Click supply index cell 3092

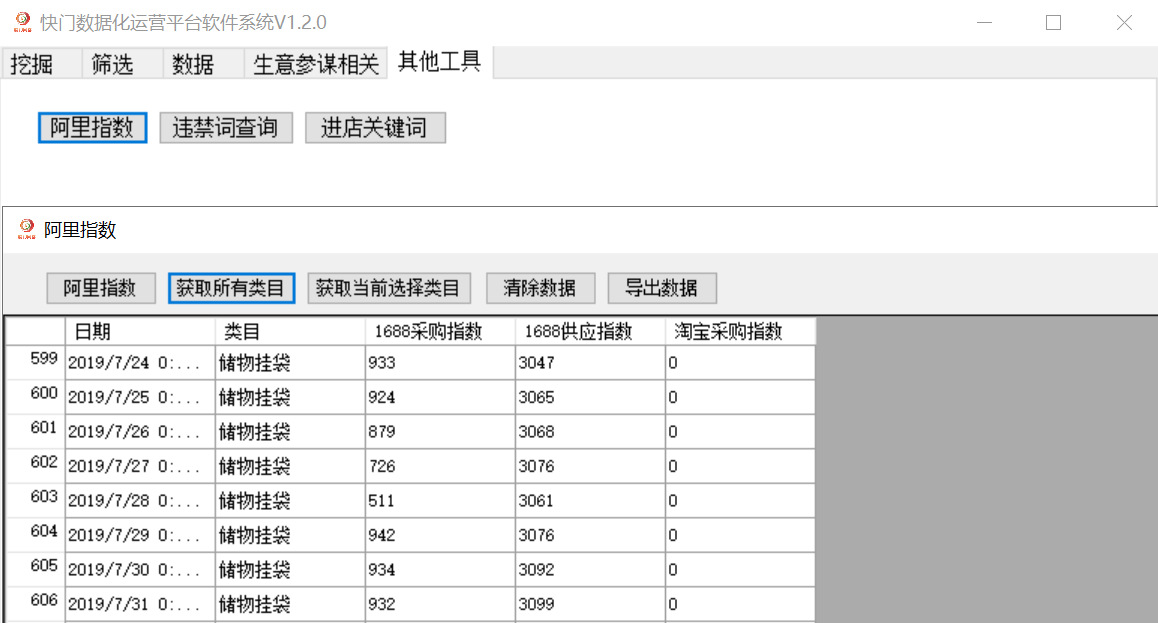click(x=590, y=570)
